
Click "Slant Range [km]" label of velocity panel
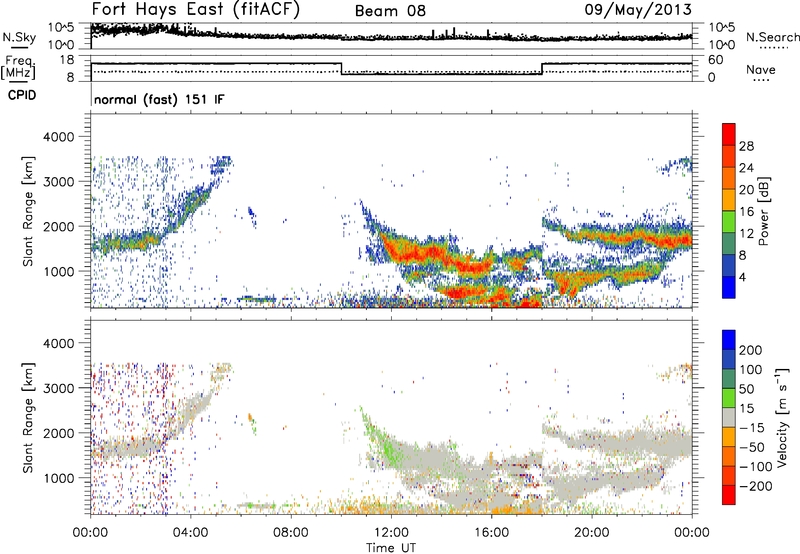[28, 417]
